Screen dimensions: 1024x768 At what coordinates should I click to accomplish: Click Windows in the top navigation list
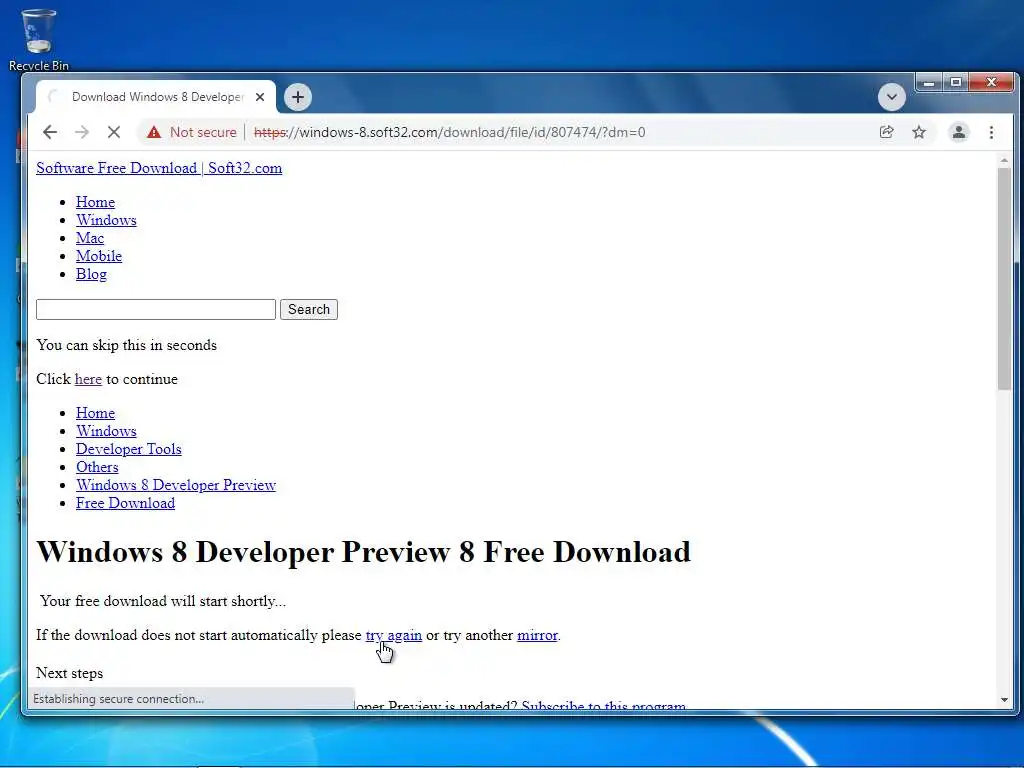click(106, 220)
